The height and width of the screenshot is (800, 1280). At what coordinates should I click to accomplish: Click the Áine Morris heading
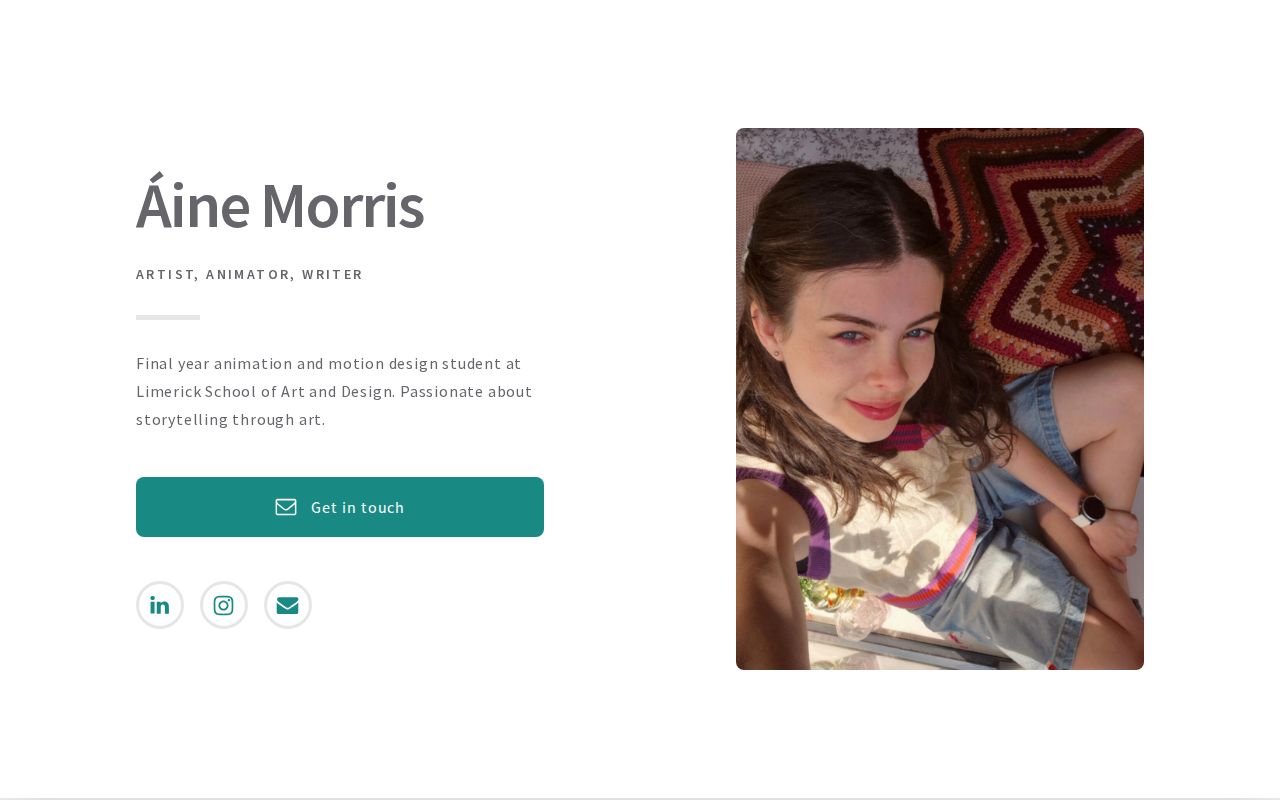(280, 205)
